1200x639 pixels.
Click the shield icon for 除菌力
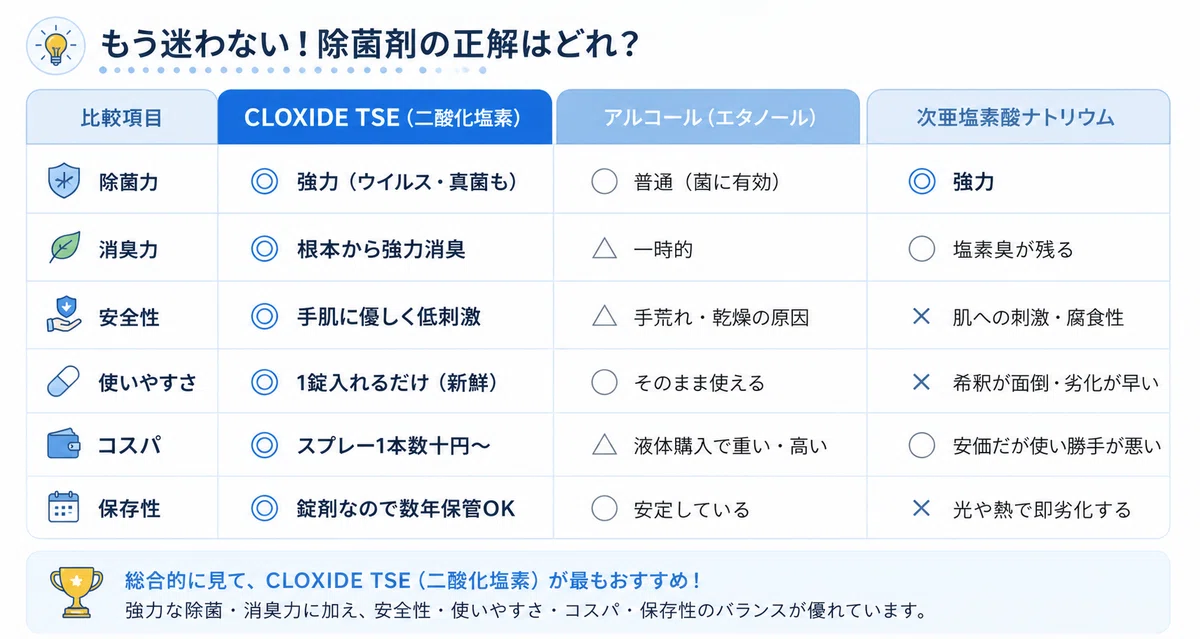(64, 182)
